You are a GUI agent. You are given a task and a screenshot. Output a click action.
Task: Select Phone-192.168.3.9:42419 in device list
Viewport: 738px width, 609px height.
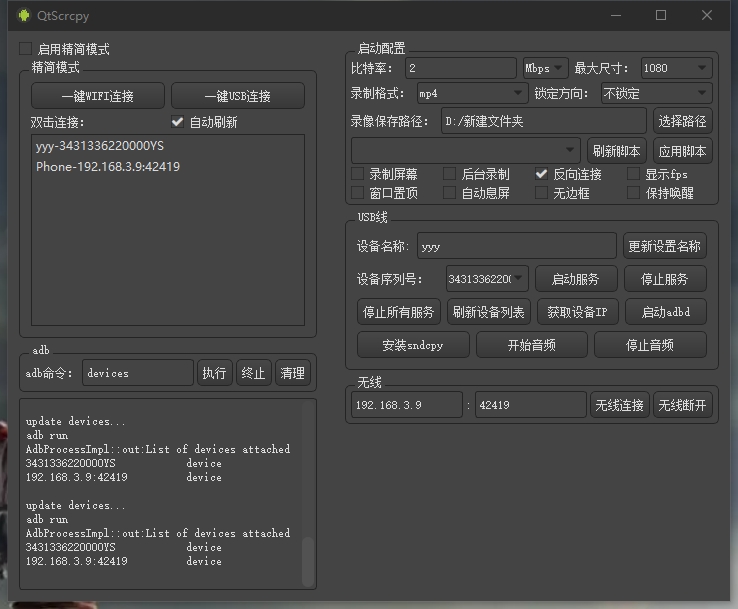[x=107, y=167]
